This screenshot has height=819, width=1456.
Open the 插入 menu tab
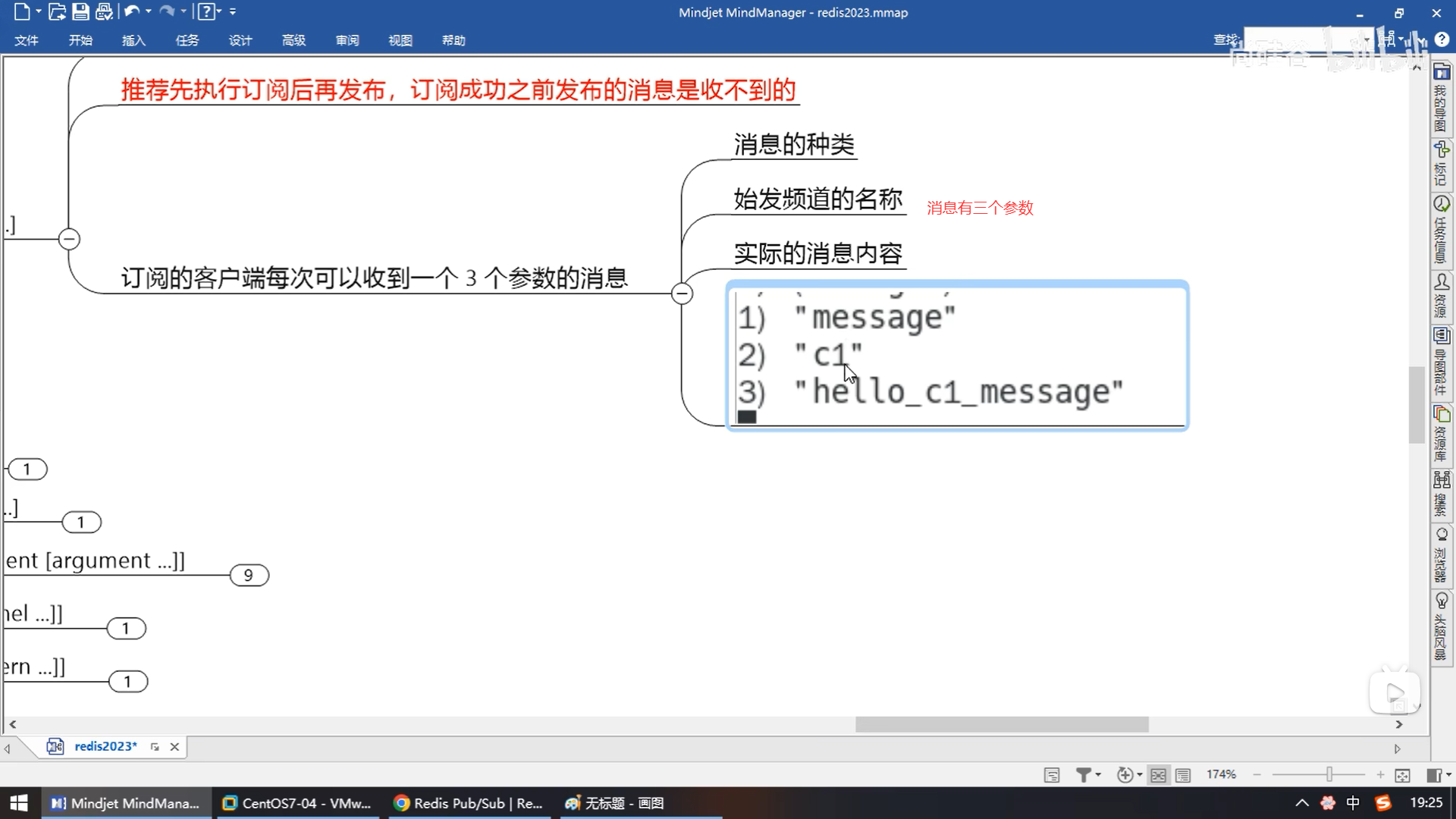[133, 40]
